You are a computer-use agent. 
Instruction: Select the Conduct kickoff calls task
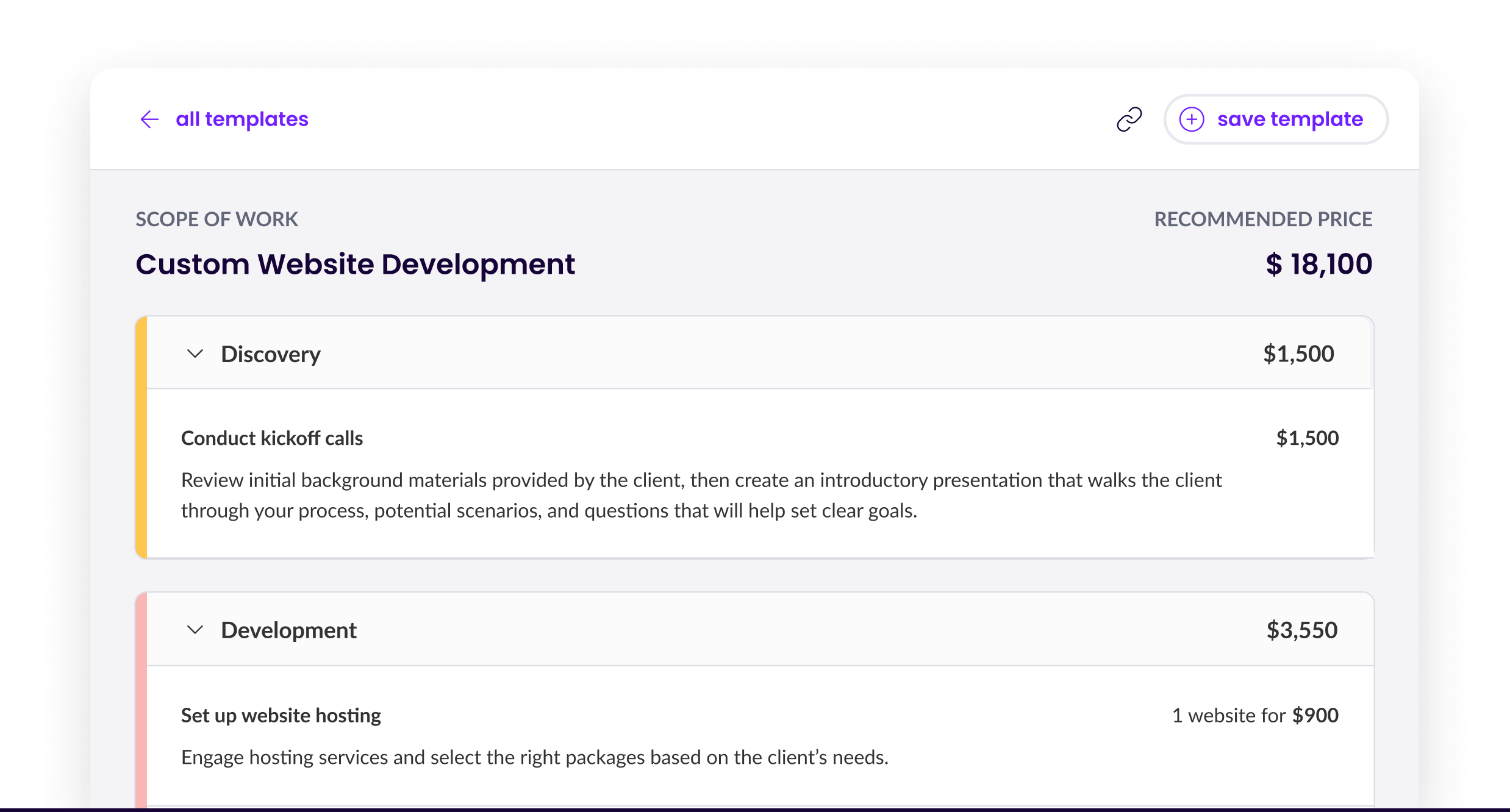pyautogui.click(x=272, y=438)
